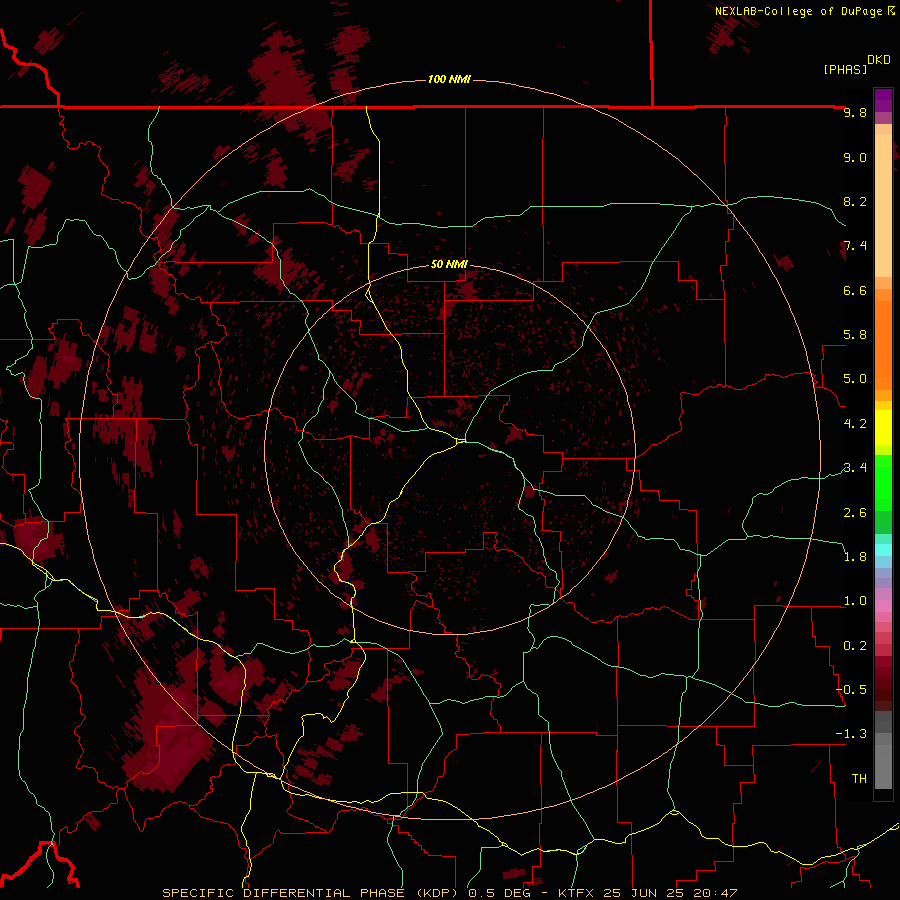
Task: Click the purple band on the color scale
Action: (883, 100)
